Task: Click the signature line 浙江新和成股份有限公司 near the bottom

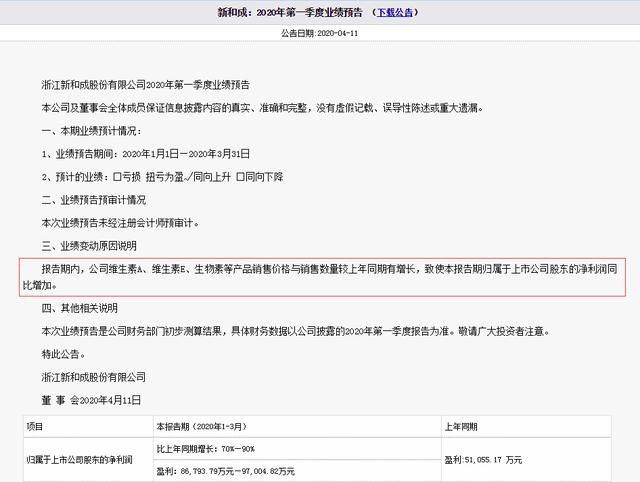Action: click(x=93, y=377)
